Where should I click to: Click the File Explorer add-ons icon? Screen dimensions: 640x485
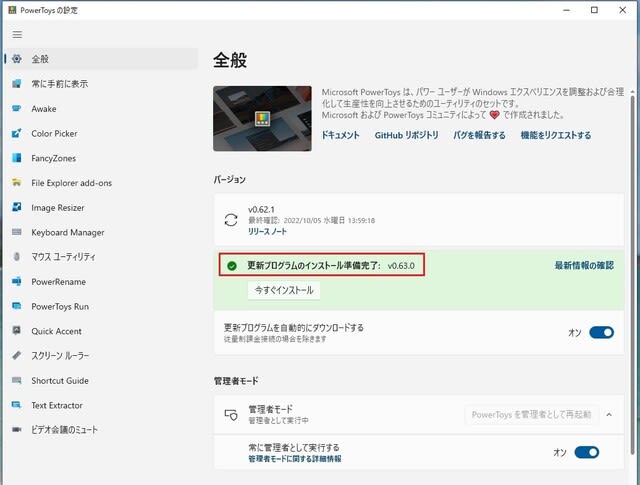click(x=17, y=182)
